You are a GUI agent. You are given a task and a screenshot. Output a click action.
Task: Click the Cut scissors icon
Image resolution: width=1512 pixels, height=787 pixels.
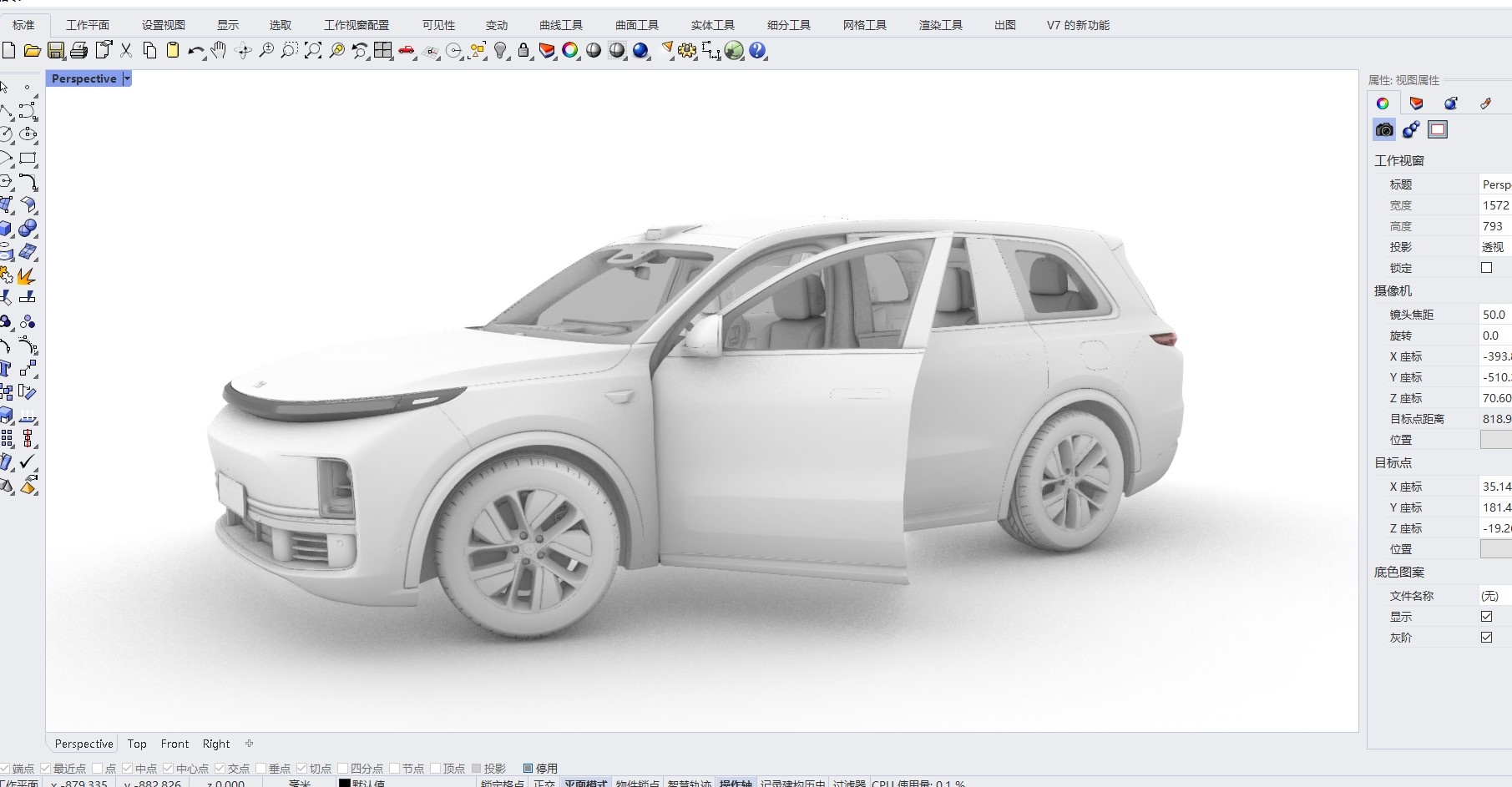pyautogui.click(x=126, y=51)
